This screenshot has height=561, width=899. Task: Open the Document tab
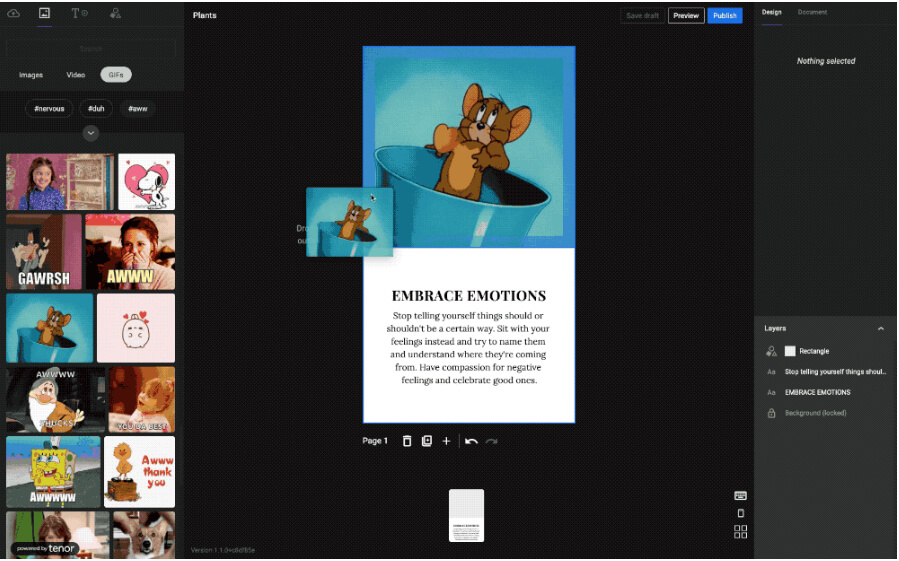tap(812, 12)
